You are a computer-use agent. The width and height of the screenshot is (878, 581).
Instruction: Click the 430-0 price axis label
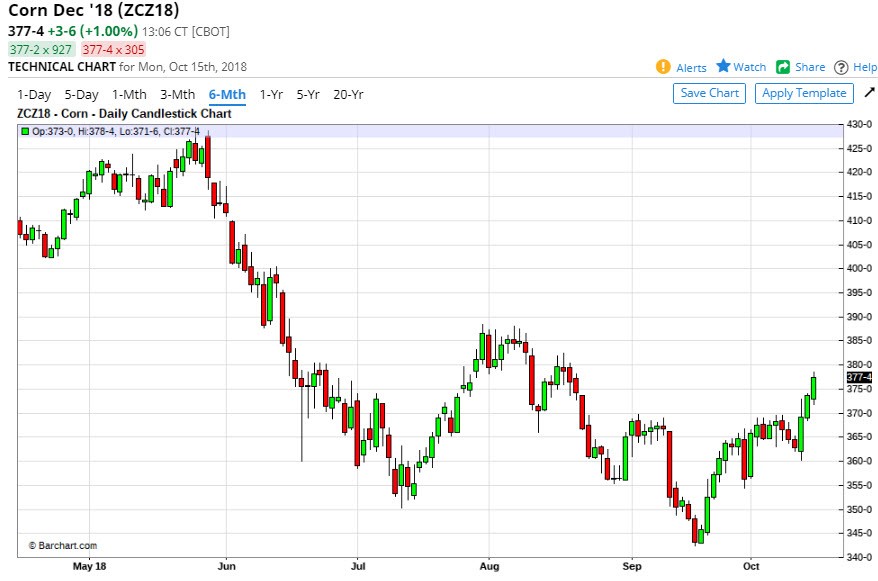point(860,124)
